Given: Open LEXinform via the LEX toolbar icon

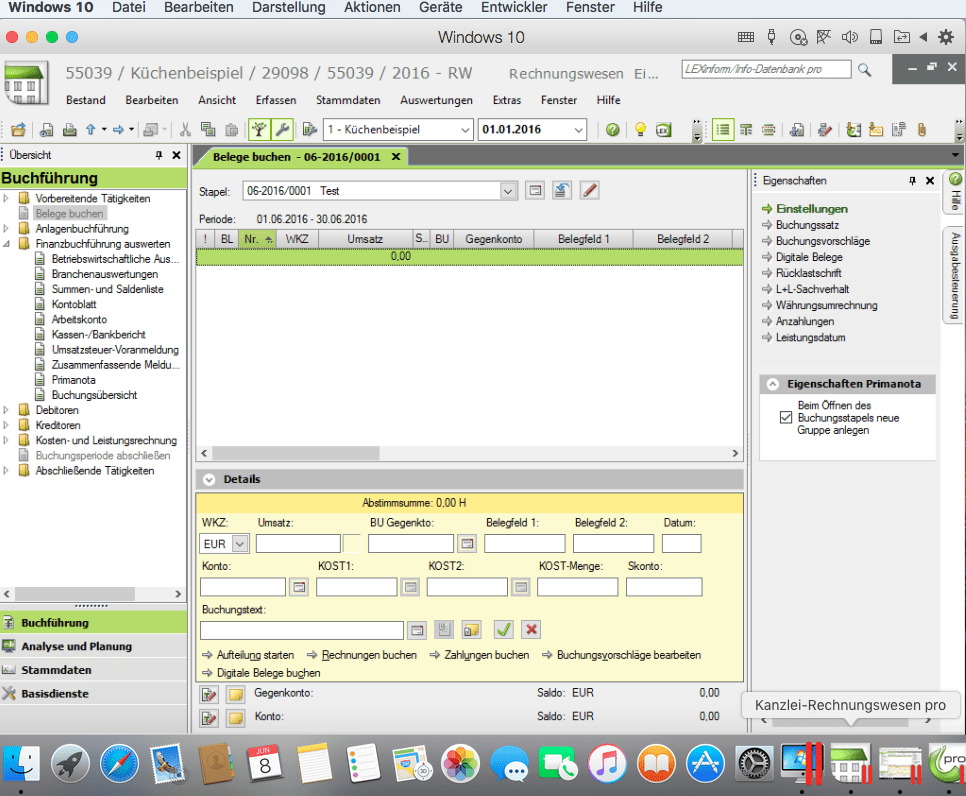Looking at the screenshot, I should pos(662,130).
